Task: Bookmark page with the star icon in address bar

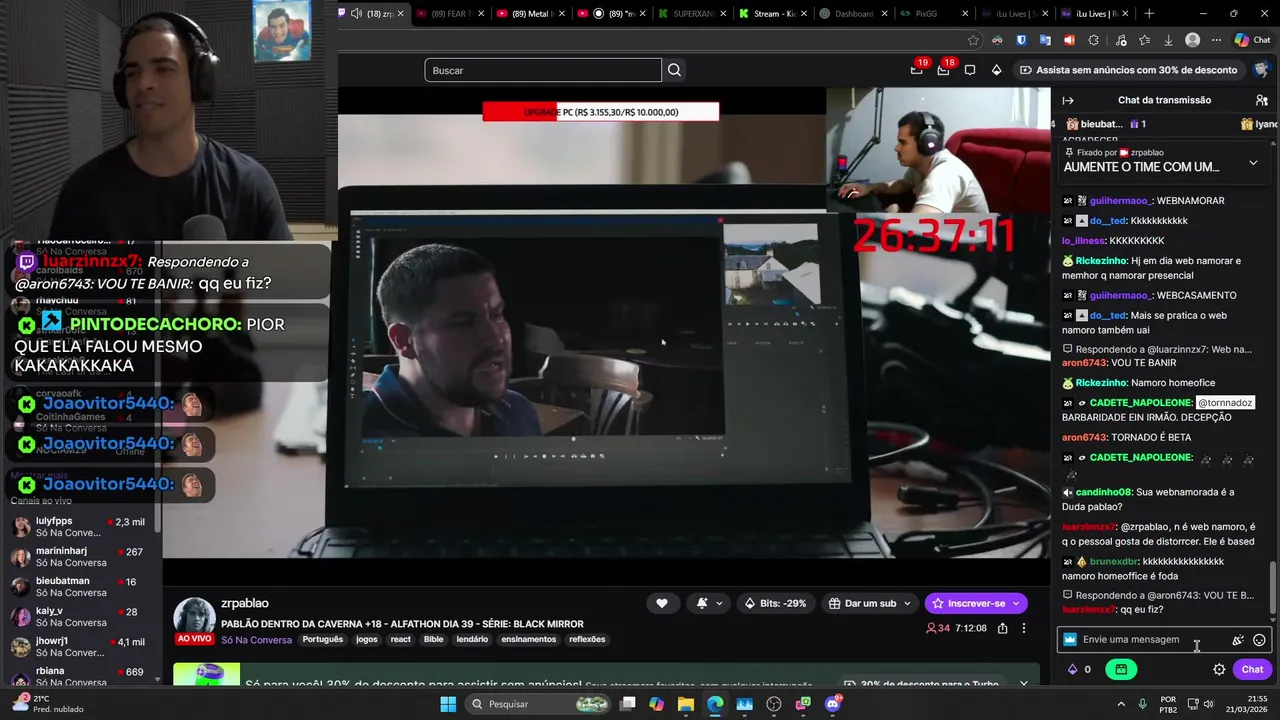Action: pyautogui.click(x=973, y=40)
